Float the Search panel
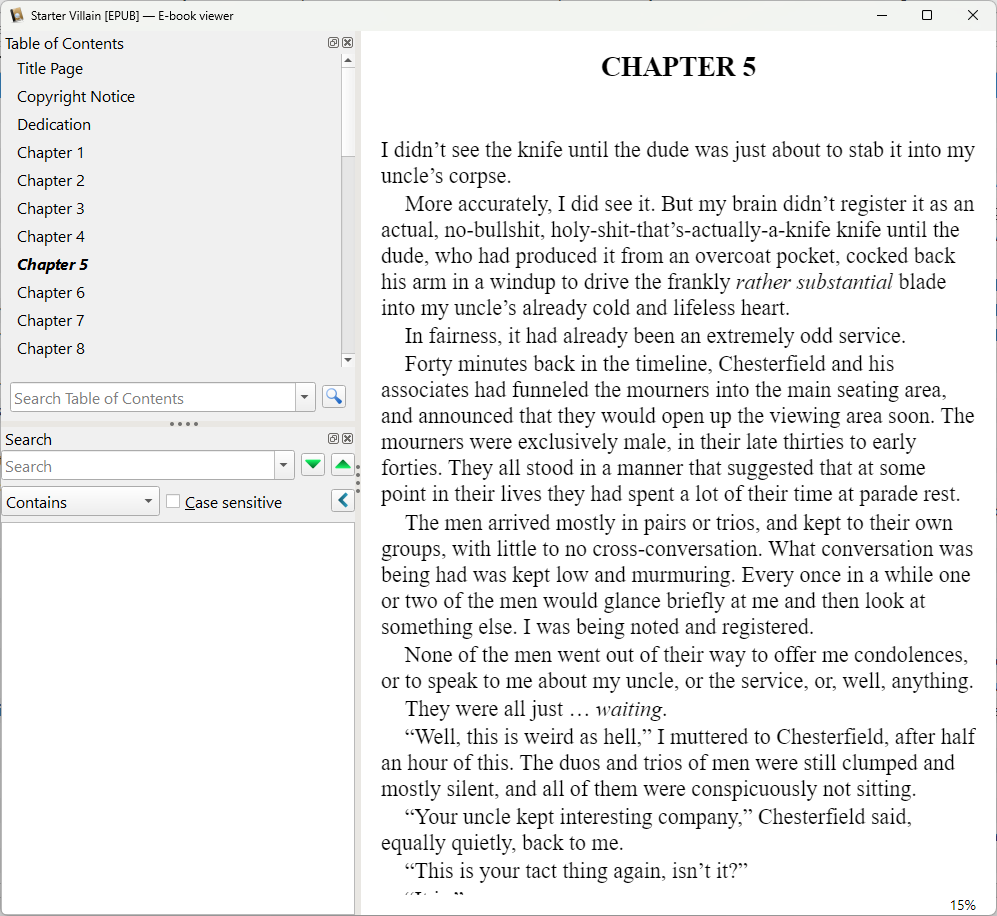 pyautogui.click(x=333, y=439)
